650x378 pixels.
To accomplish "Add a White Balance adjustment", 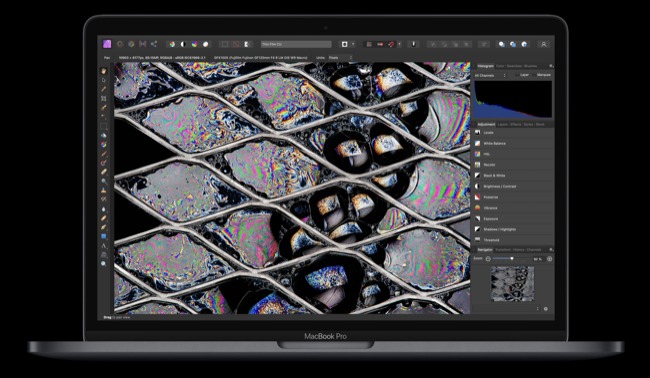I will 513,143.
